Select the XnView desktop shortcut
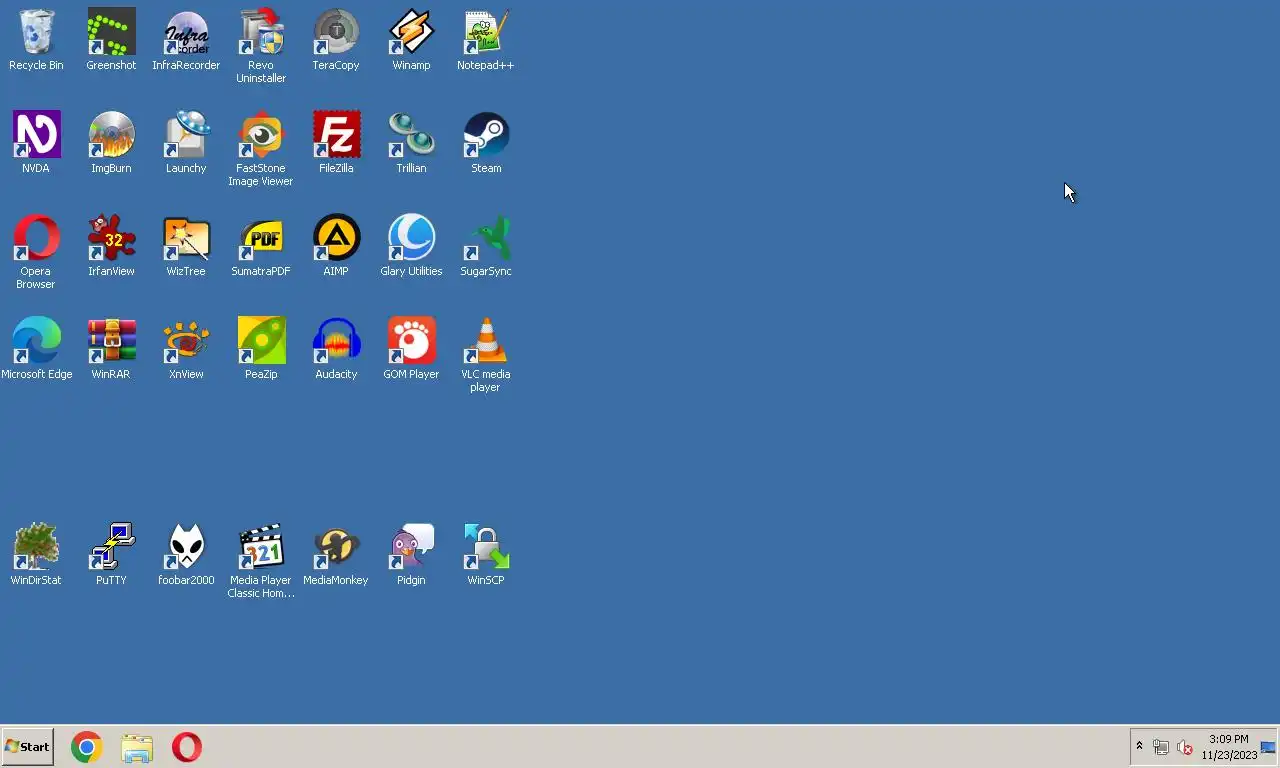Screen dimensions: 1280x768 coord(186,349)
